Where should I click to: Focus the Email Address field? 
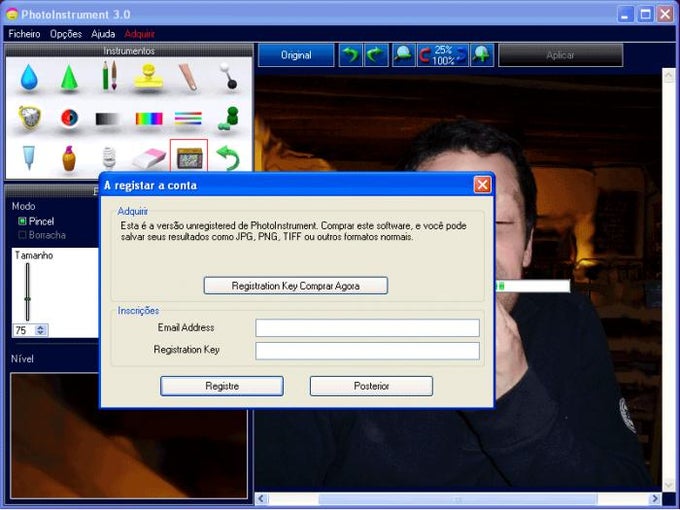coord(367,328)
